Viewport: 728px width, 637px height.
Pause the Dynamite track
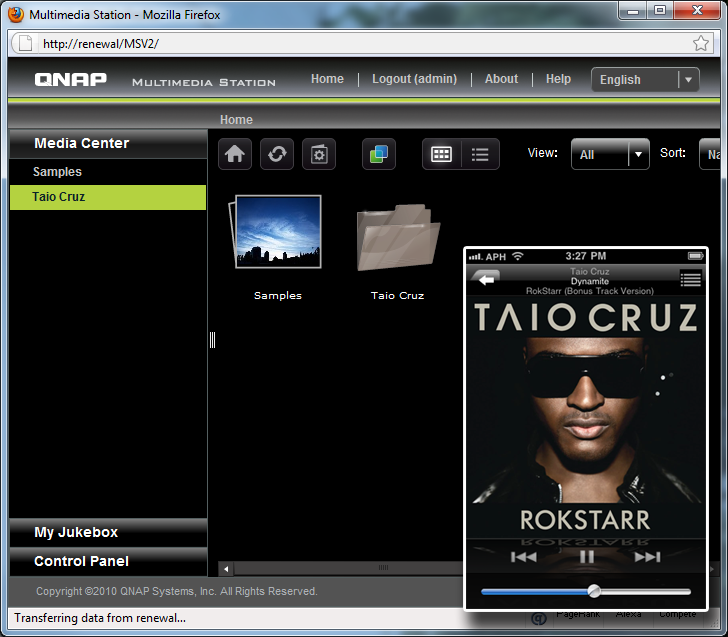587,557
